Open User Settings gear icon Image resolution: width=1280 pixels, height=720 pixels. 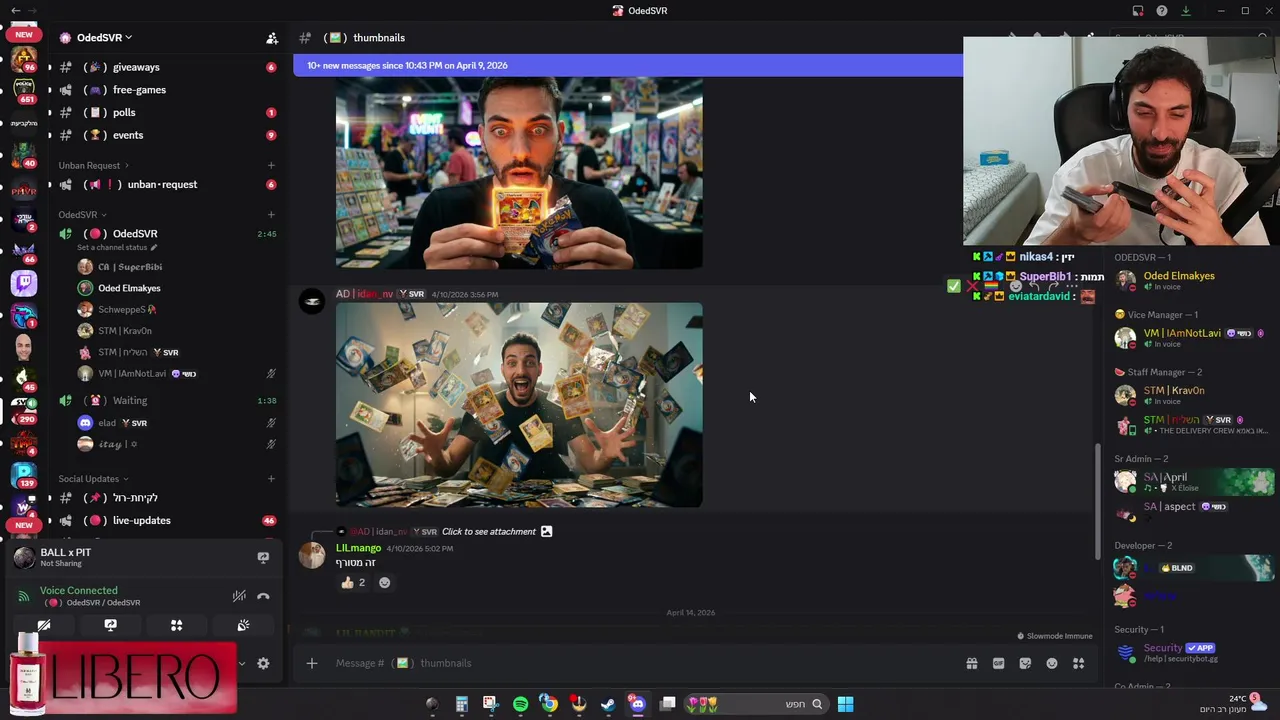click(x=263, y=663)
